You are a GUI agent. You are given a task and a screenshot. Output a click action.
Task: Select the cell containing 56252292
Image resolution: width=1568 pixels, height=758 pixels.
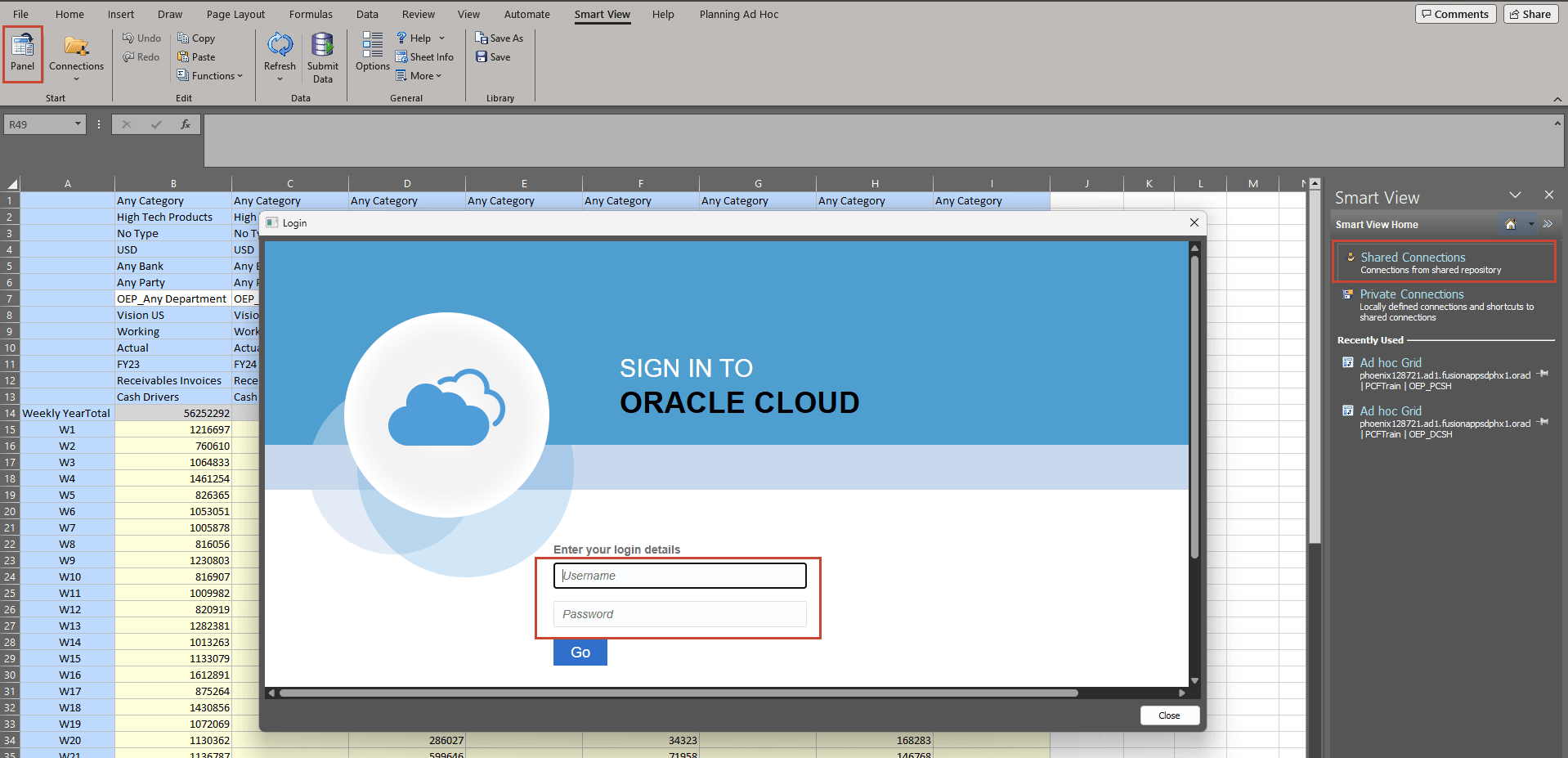(173, 413)
